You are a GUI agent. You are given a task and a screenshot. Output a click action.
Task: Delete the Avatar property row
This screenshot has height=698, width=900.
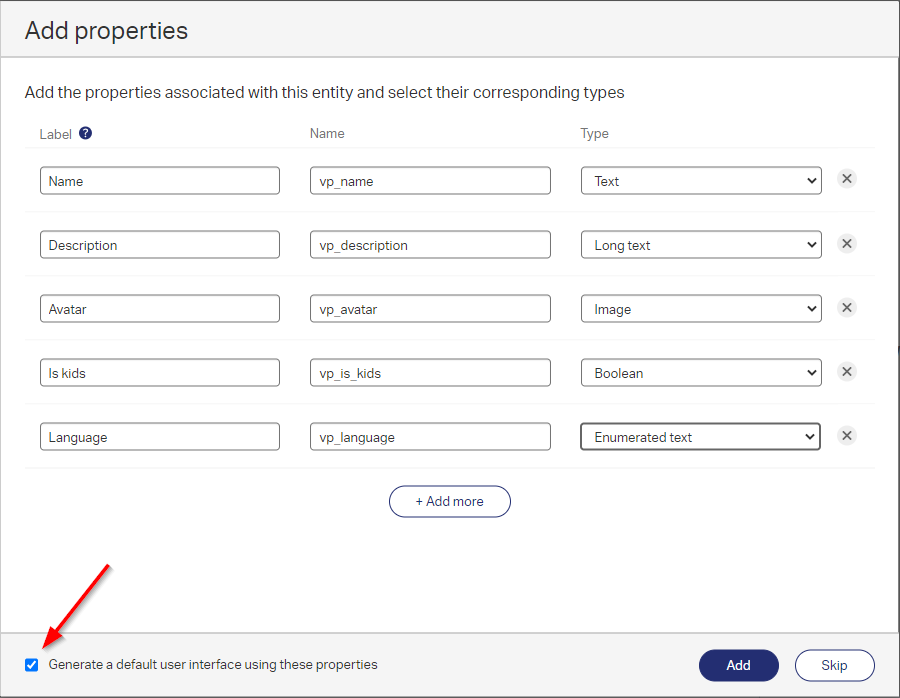pos(847,307)
